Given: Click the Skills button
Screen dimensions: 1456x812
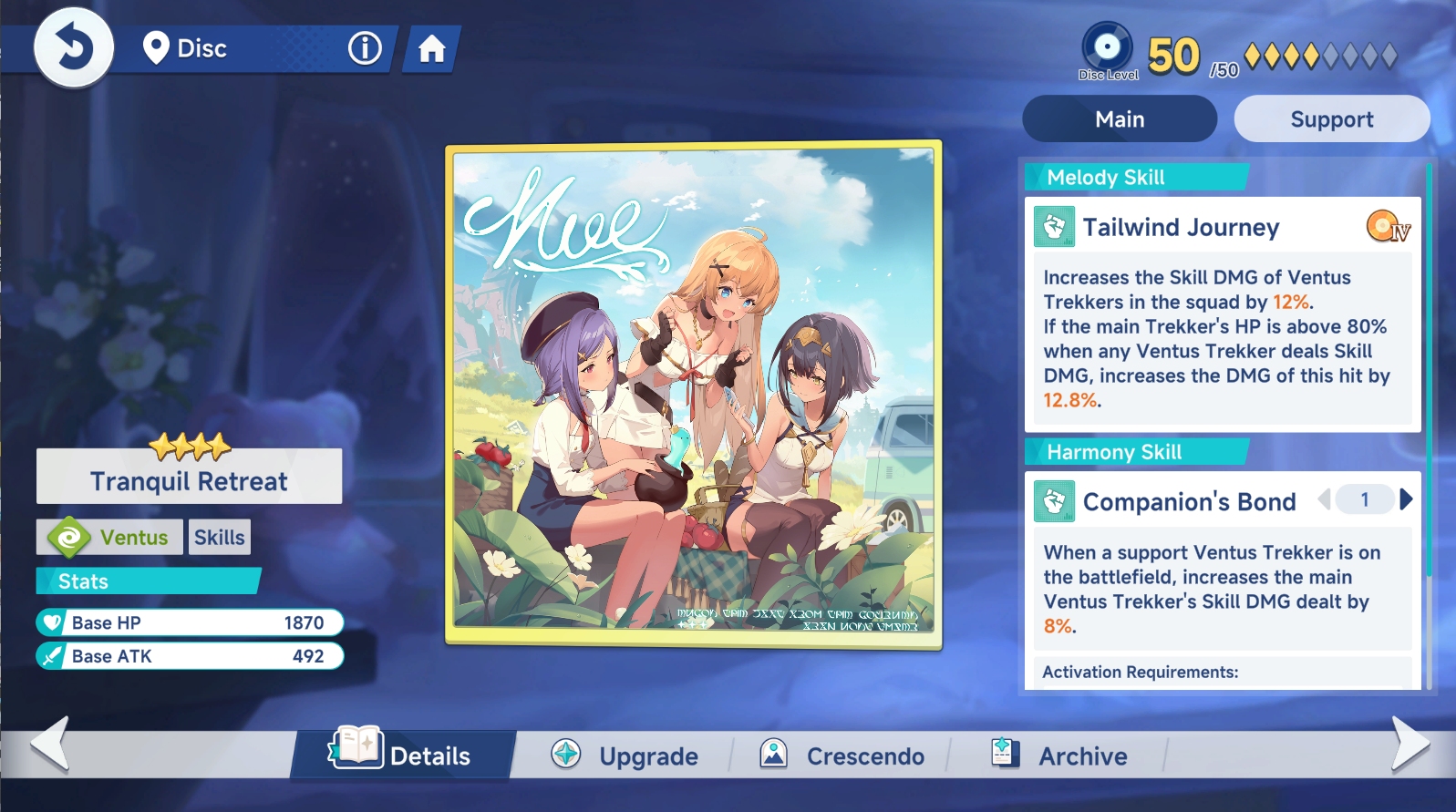Looking at the screenshot, I should [219, 538].
